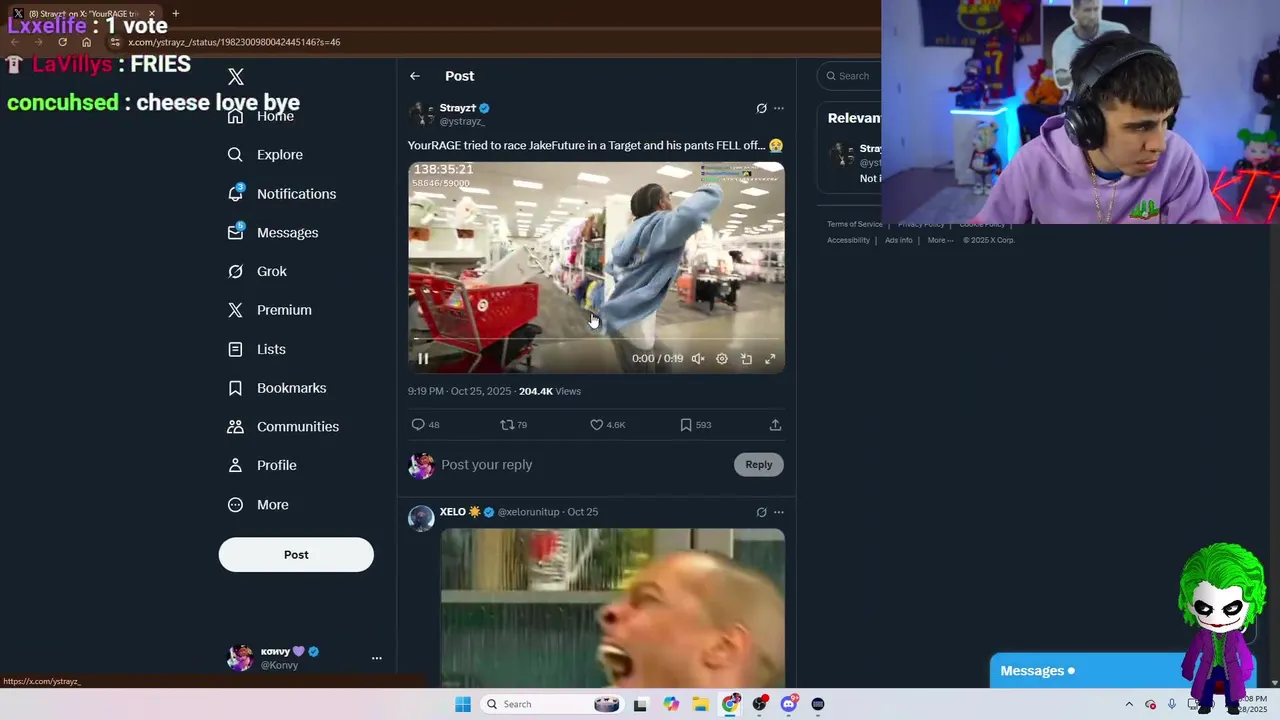This screenshot has width=1280, height=720.
Task: Open Profile in the sidebar
Action: (x=262, y=465)
